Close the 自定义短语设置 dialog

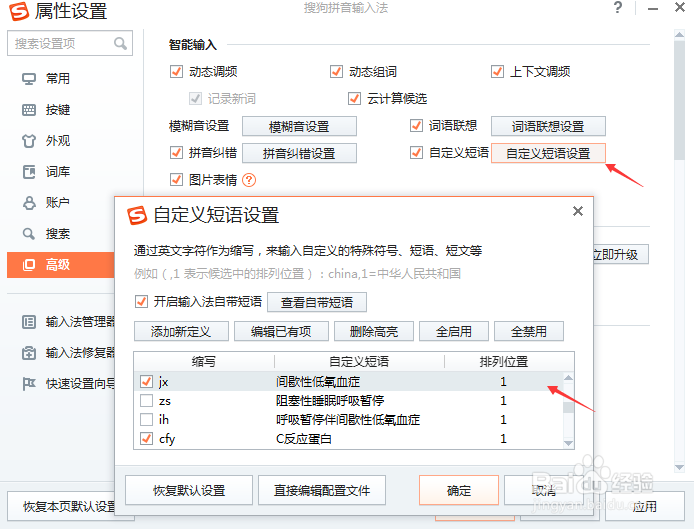pyautogui.click(x=578, y=211)
